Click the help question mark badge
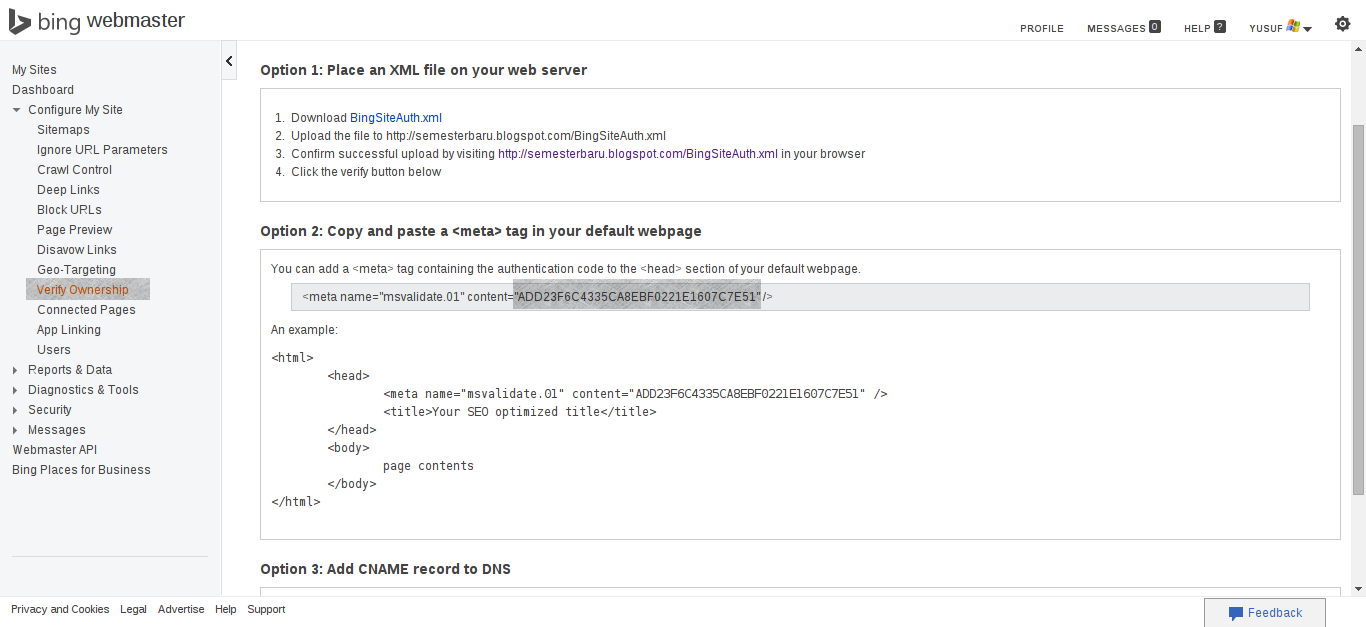Image resolution: width=1366 pixels, height=627 pixels. 1219,27
